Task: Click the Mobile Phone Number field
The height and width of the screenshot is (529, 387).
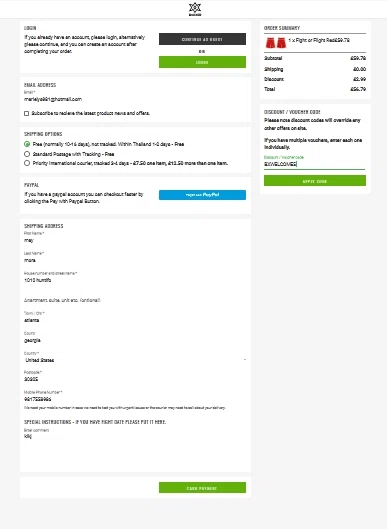Action: (135, 399)
